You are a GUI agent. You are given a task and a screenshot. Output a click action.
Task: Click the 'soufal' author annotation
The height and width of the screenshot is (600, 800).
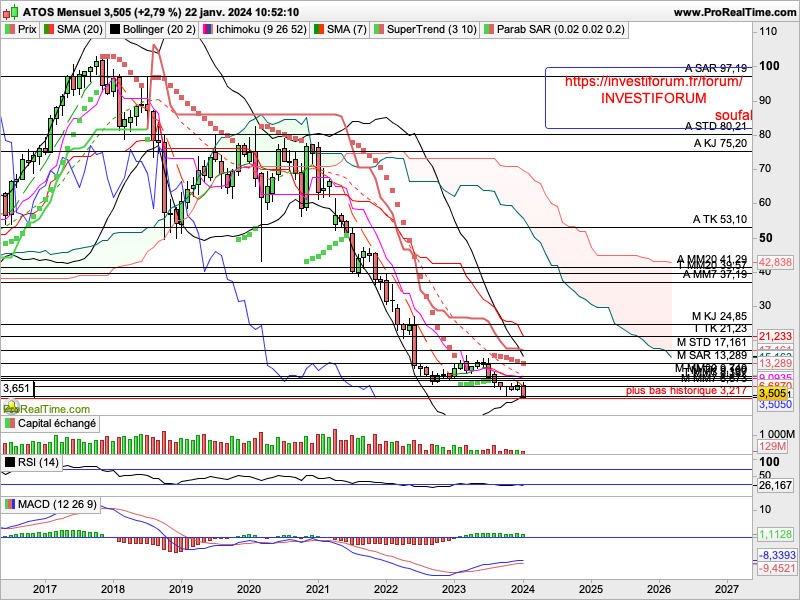tap(733, 115)
